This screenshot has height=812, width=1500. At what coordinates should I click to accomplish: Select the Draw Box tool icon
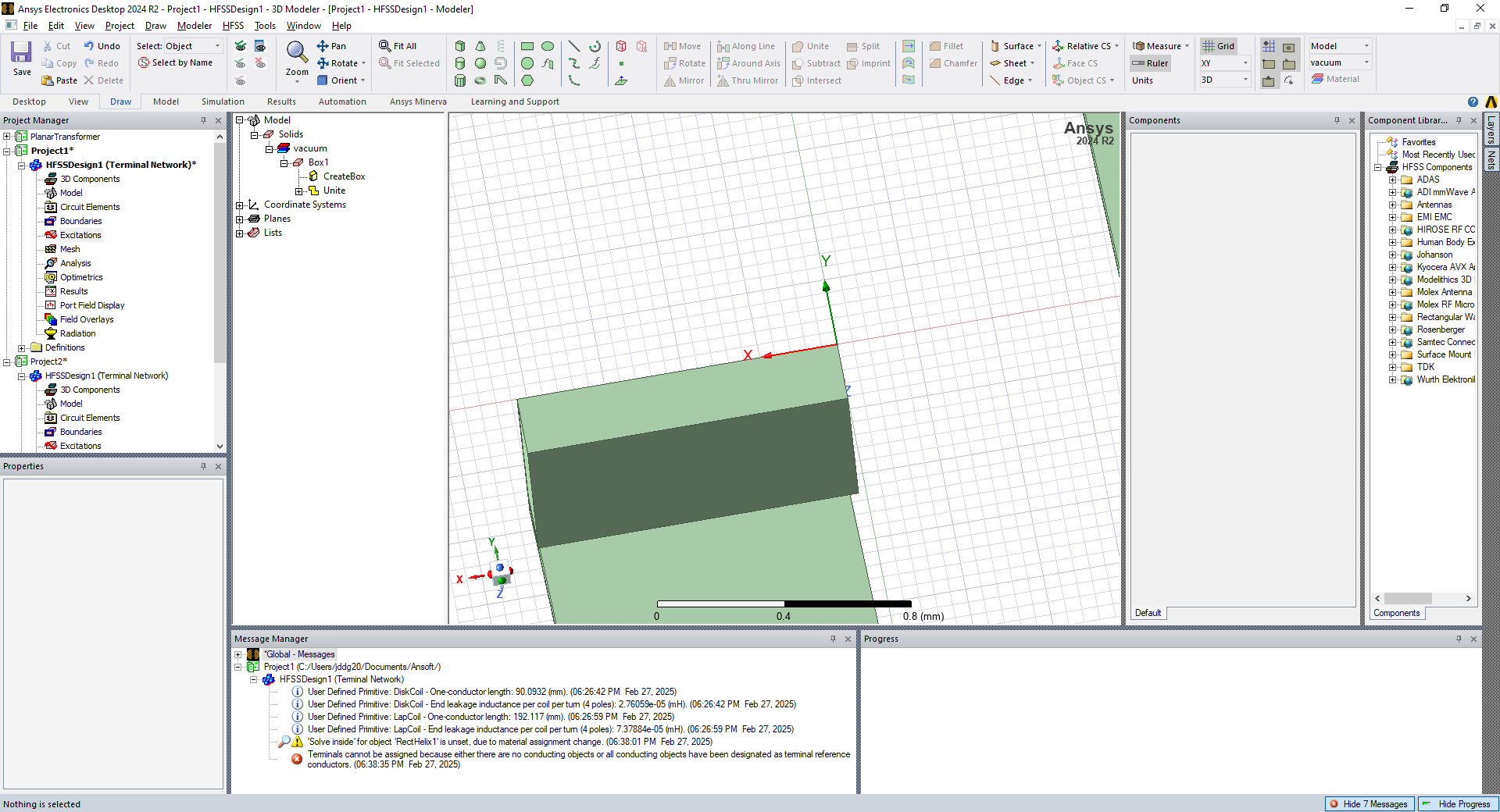pyautogui.click(x=460, y=46)
